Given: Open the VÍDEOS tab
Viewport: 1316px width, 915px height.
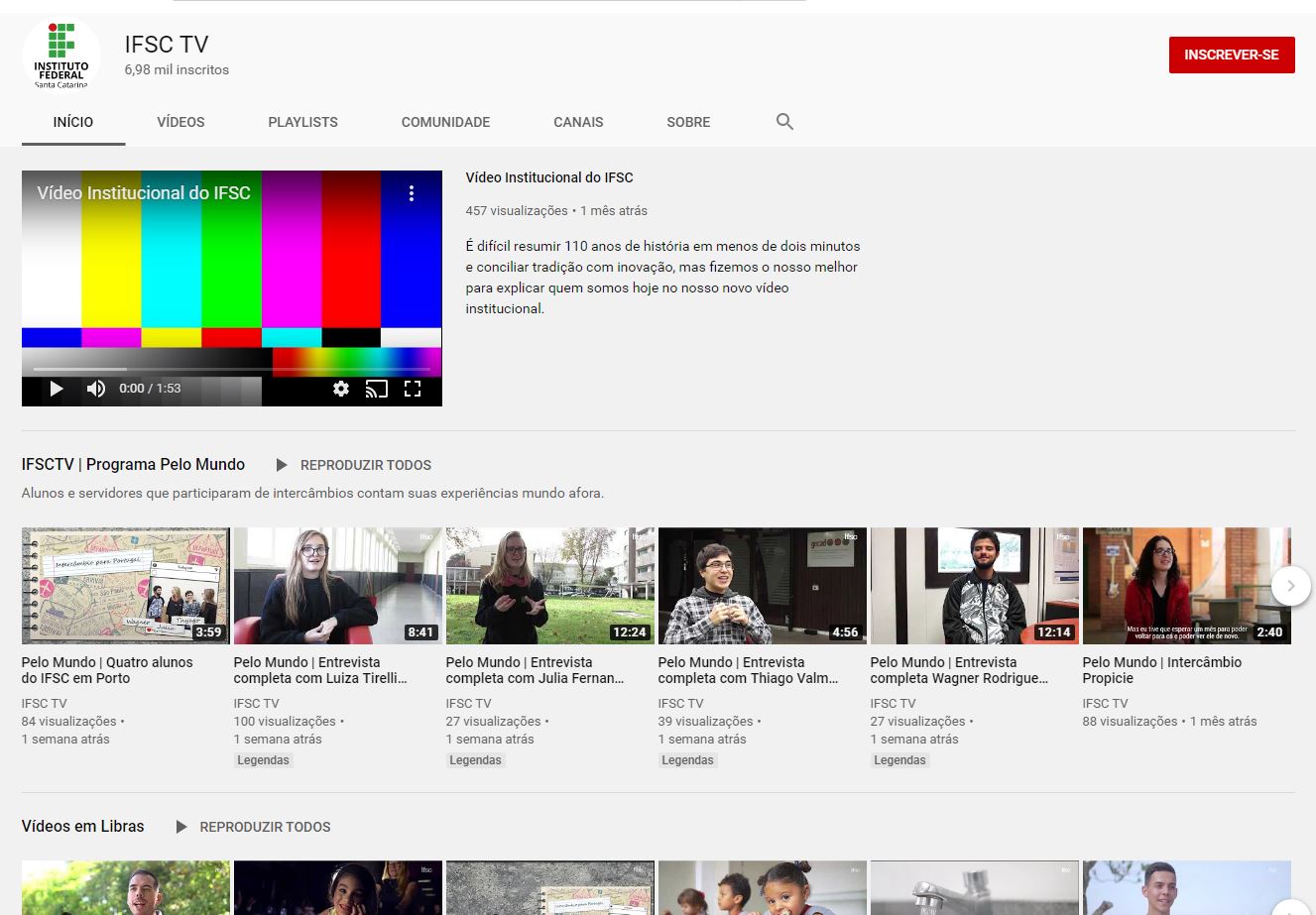Looking at the screenshot, I should click(180, 122).
